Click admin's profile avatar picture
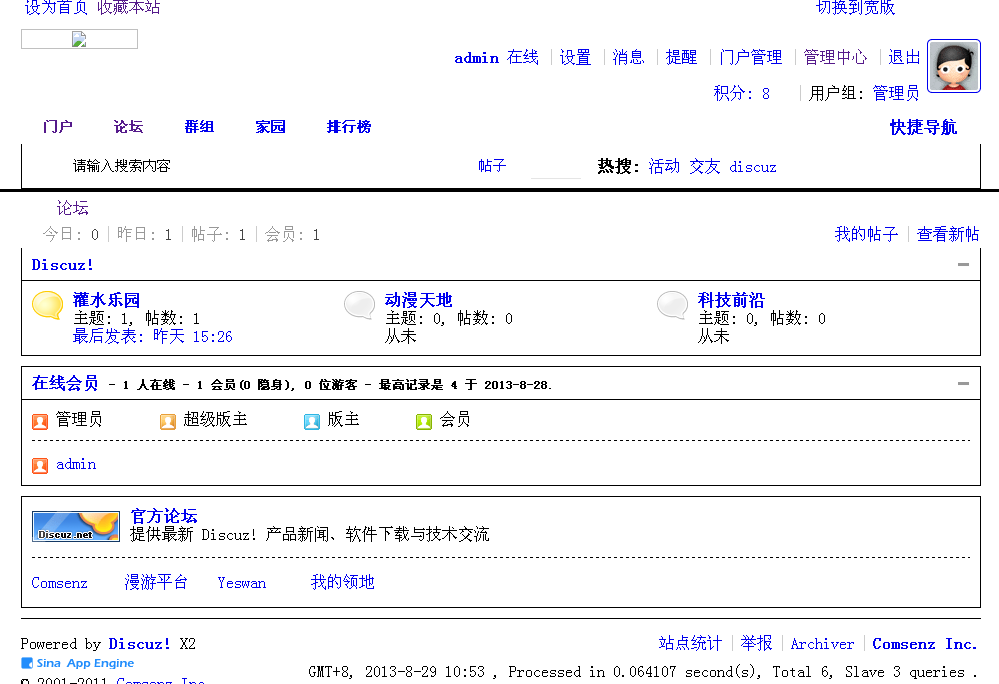Screen dimensions: 999x684 coord(953,65)
